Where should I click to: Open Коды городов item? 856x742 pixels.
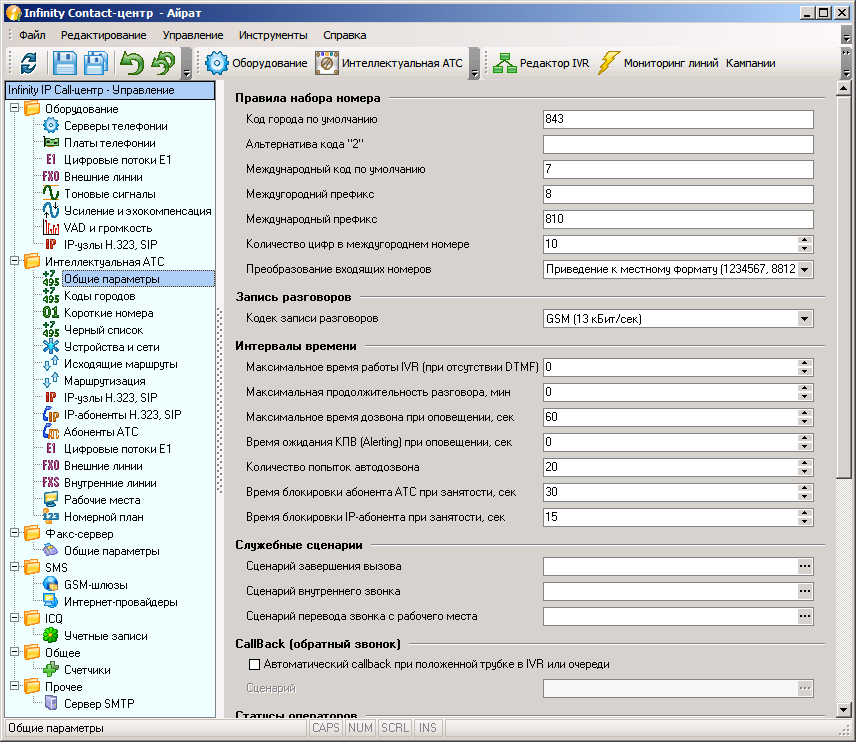pos(99,296)
